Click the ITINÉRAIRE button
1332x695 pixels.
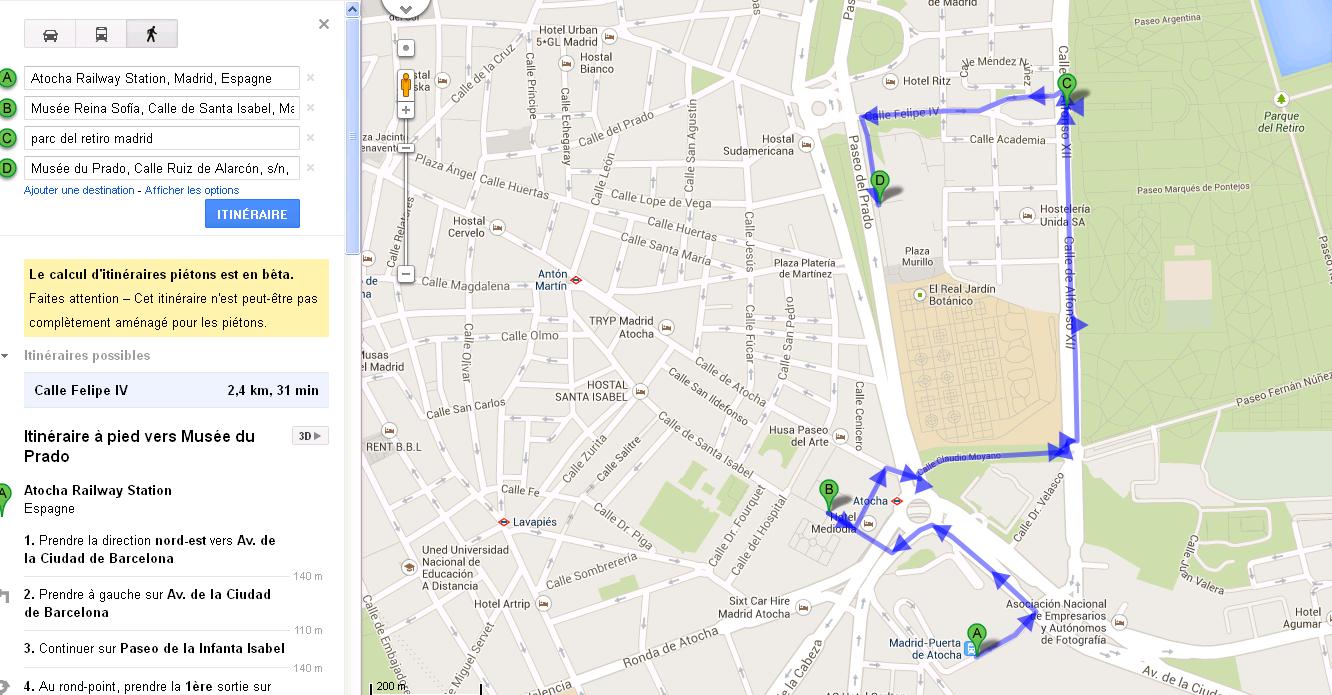[x=252, y=214]
